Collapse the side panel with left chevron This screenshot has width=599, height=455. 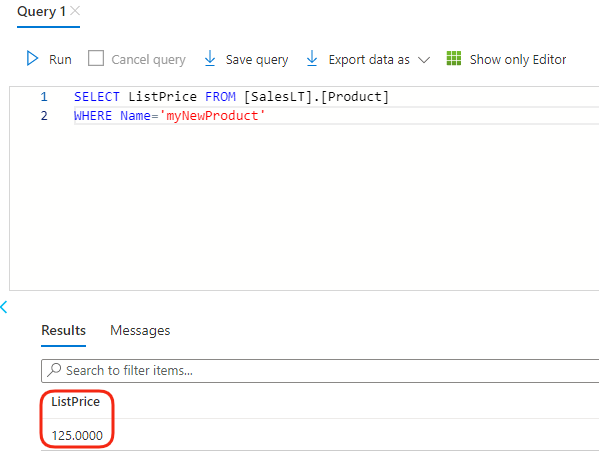click(x=4, y=307)
